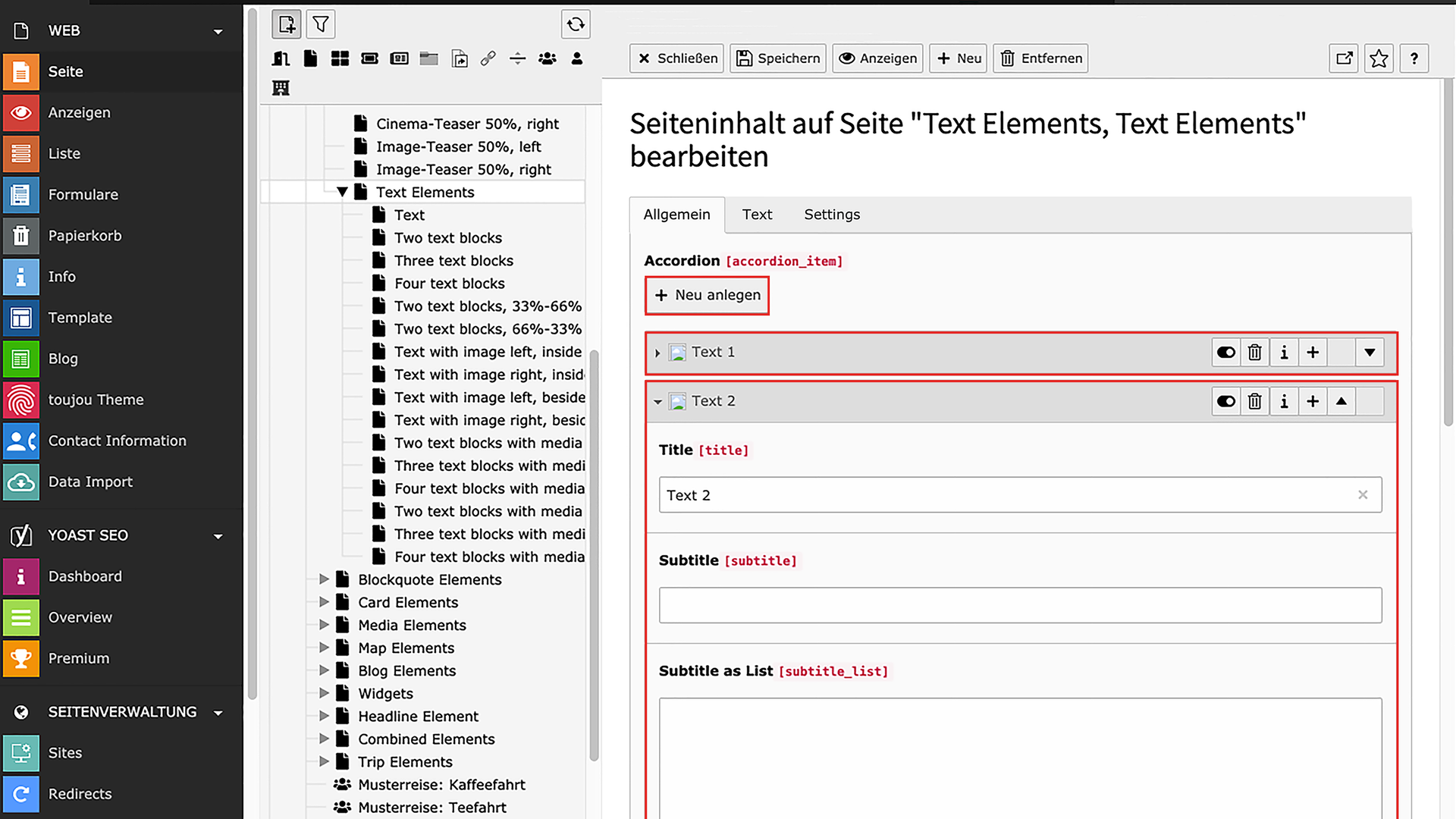Switch to the Text tab
Viewport: 1456px width, 819px height.
click(757, 215)
